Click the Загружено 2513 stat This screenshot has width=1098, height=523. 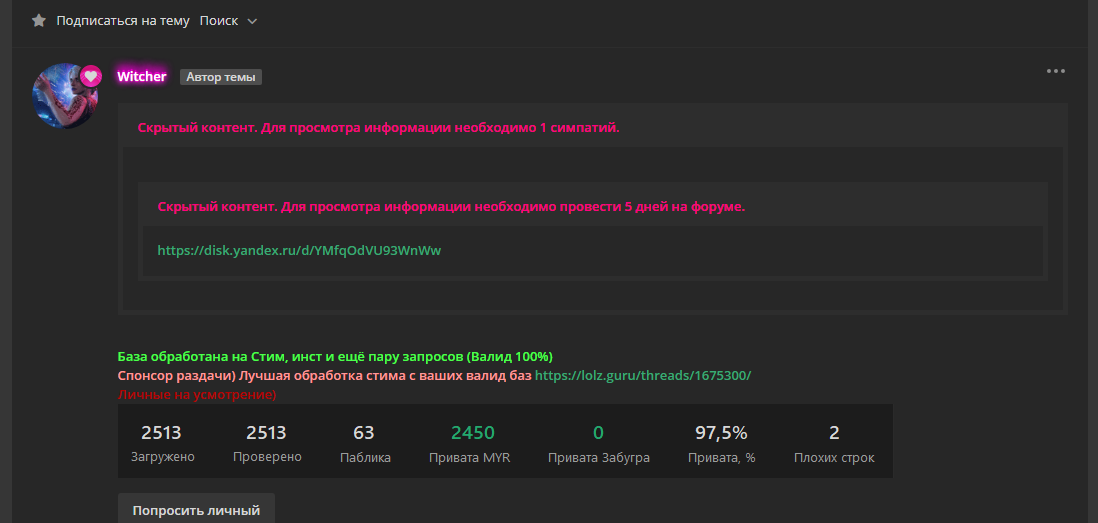[x=162, y=442]
